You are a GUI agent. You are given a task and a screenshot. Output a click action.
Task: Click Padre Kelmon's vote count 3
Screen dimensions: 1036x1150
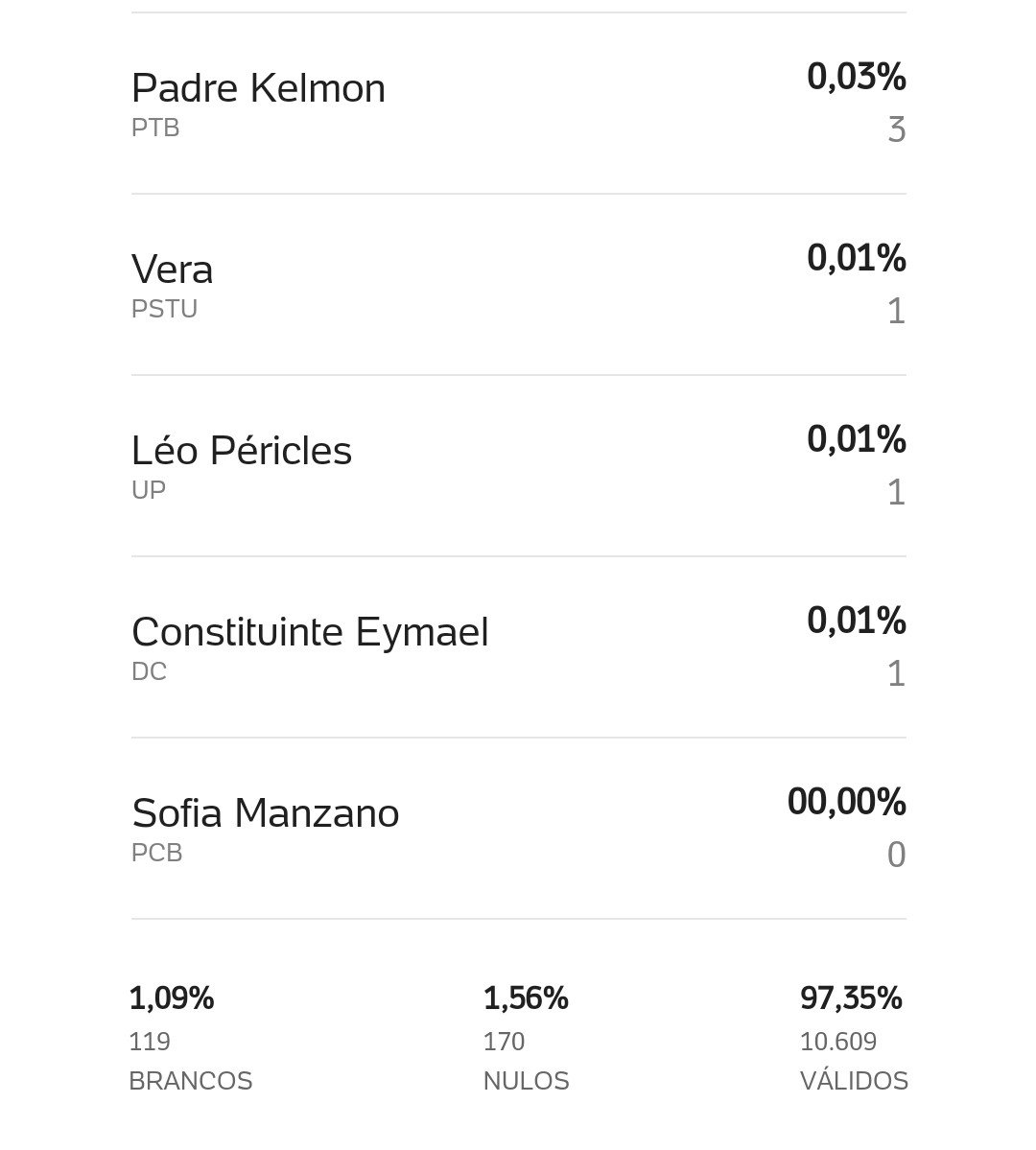click(x=897, y=129)
